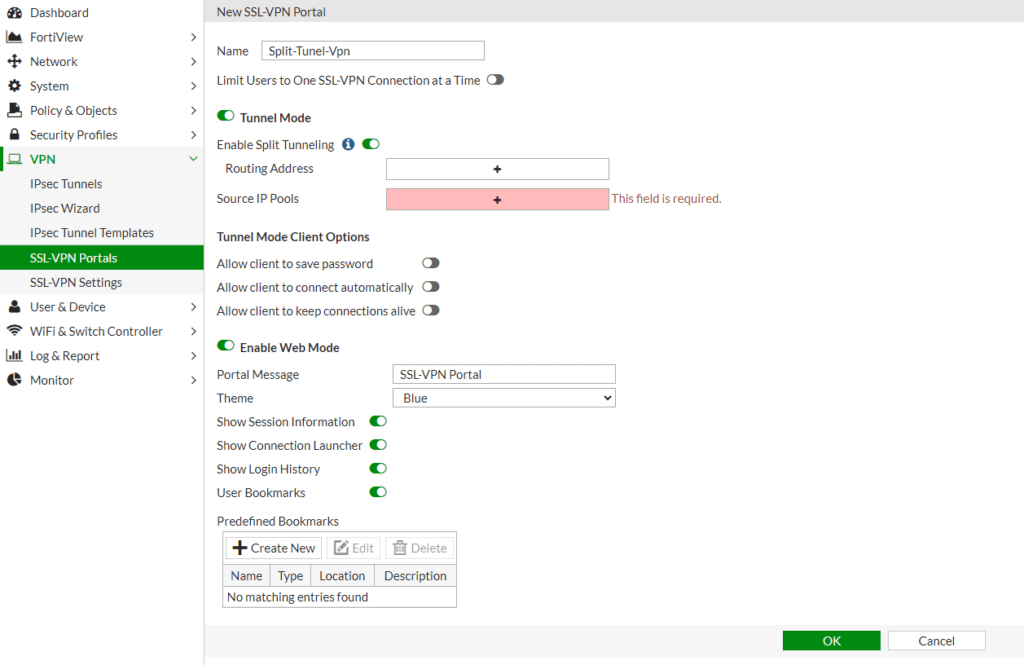Viewport: 1024px width, 665px height.
Task: Click the Name field containing Split-Tunel-Vpn
Action: 372,50
